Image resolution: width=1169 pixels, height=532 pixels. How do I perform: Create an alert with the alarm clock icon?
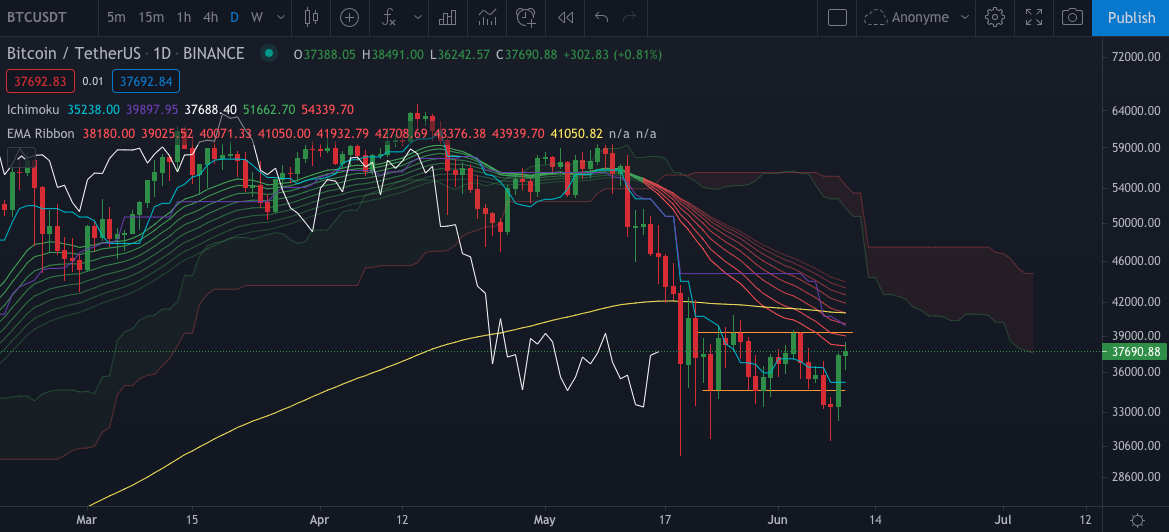[526, 17]
